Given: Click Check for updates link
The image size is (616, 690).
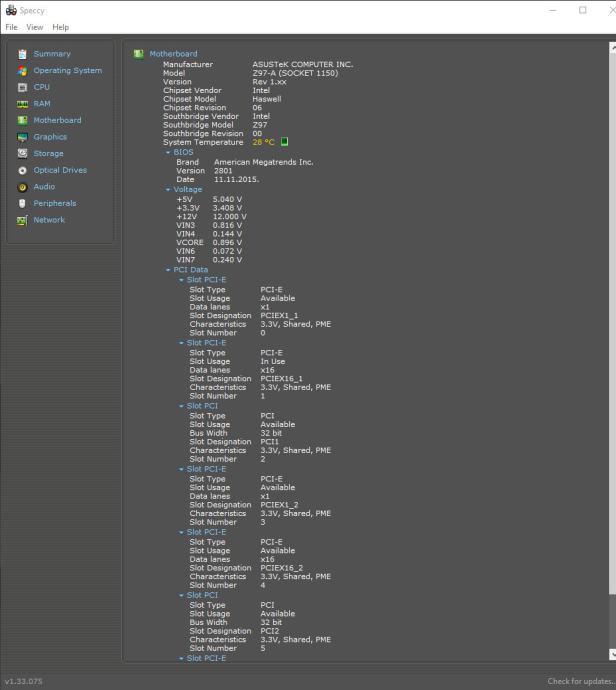Looking at the screenshot, I should (x=581, y=681).
